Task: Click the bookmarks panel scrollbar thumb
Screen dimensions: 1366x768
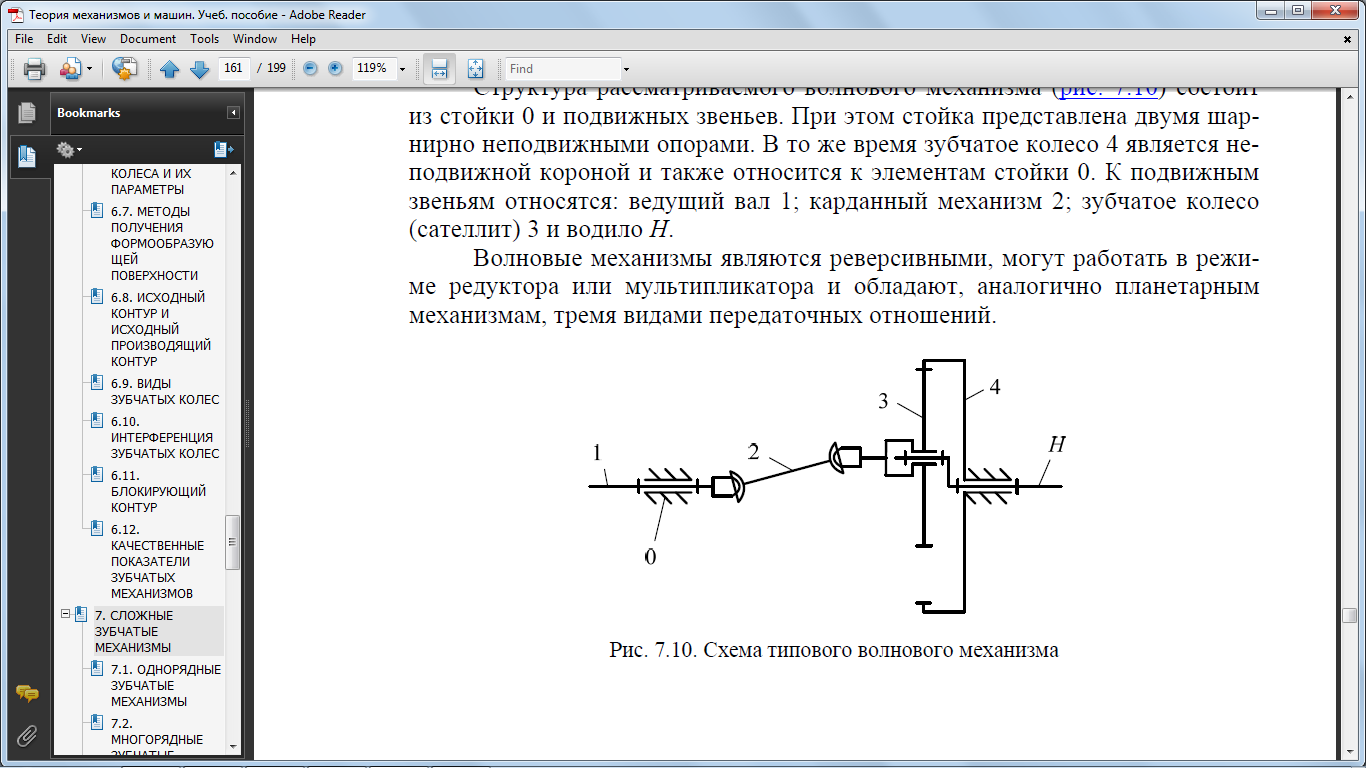Action: [233, 543]
